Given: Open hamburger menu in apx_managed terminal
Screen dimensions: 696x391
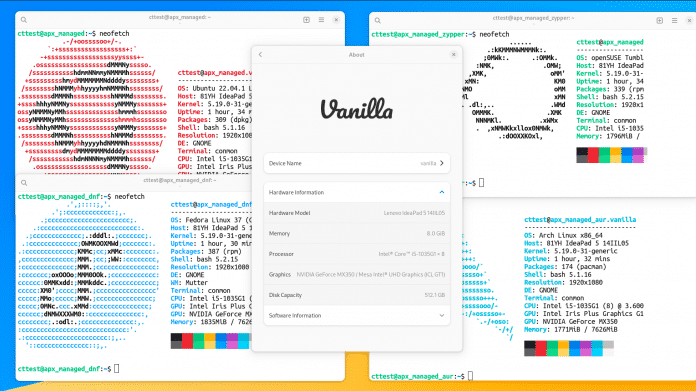Looking at the screenshot, I should click(x=321, y=20).
